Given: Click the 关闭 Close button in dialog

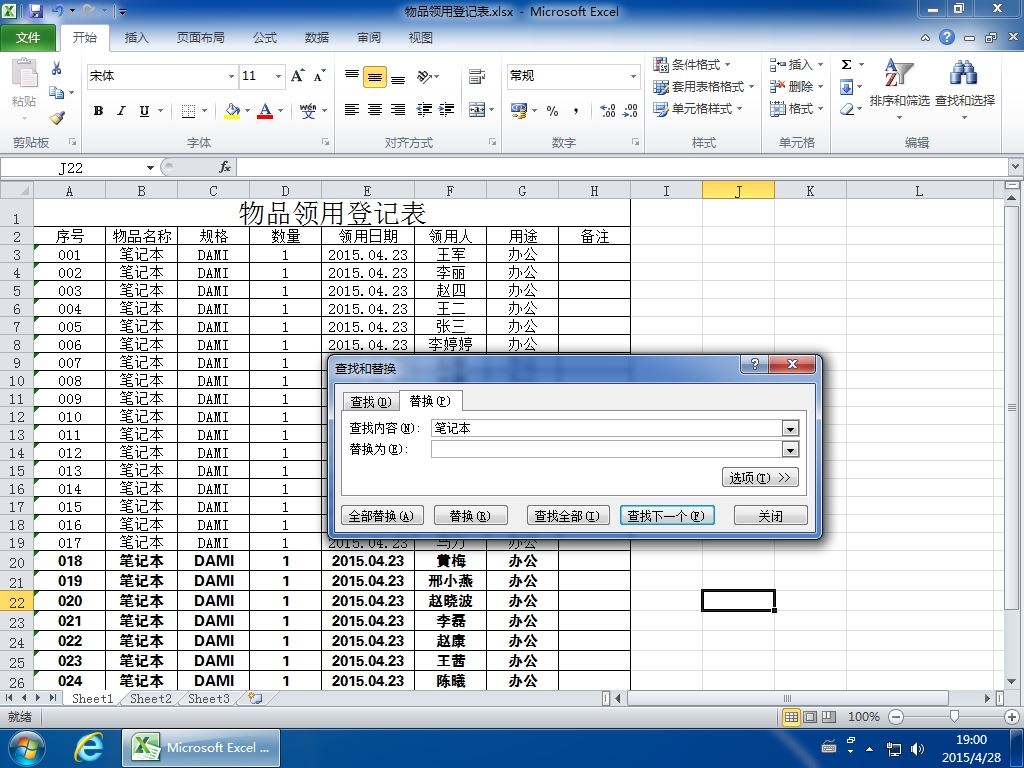Looking at the screenshot, I should pyautogui.click(x=771, y=516).
